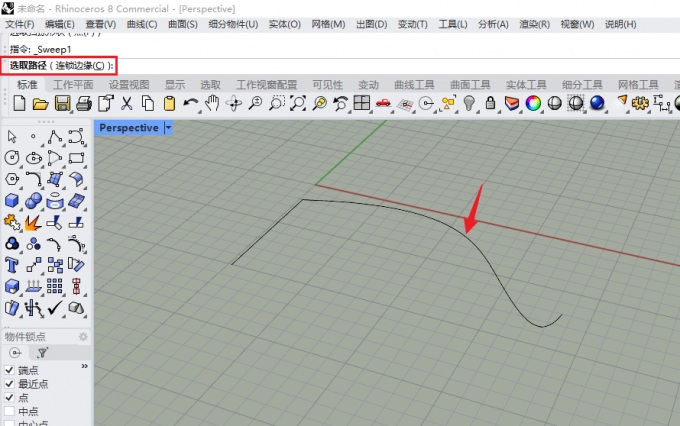Select the Ellipse tool
Viewport: 680px width, 426px height.
pos(33,158)
